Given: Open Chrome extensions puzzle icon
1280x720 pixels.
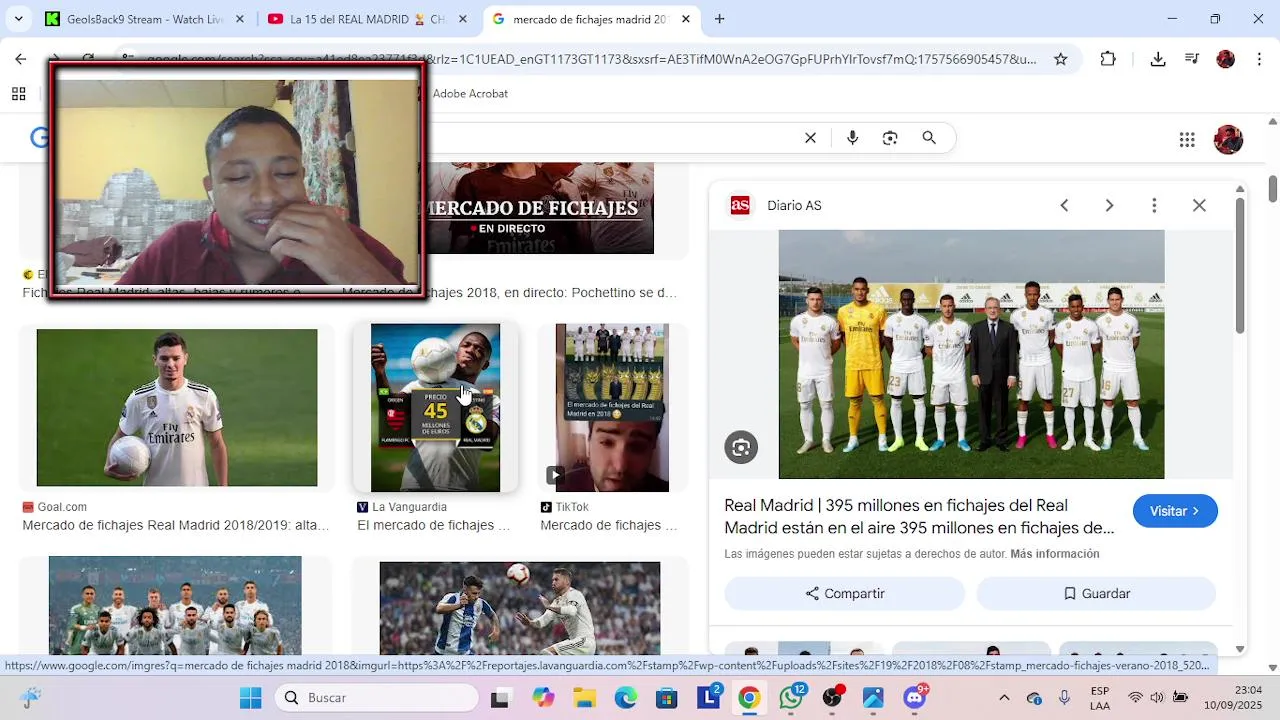Looking at the screenshot, I should 1108,59.
